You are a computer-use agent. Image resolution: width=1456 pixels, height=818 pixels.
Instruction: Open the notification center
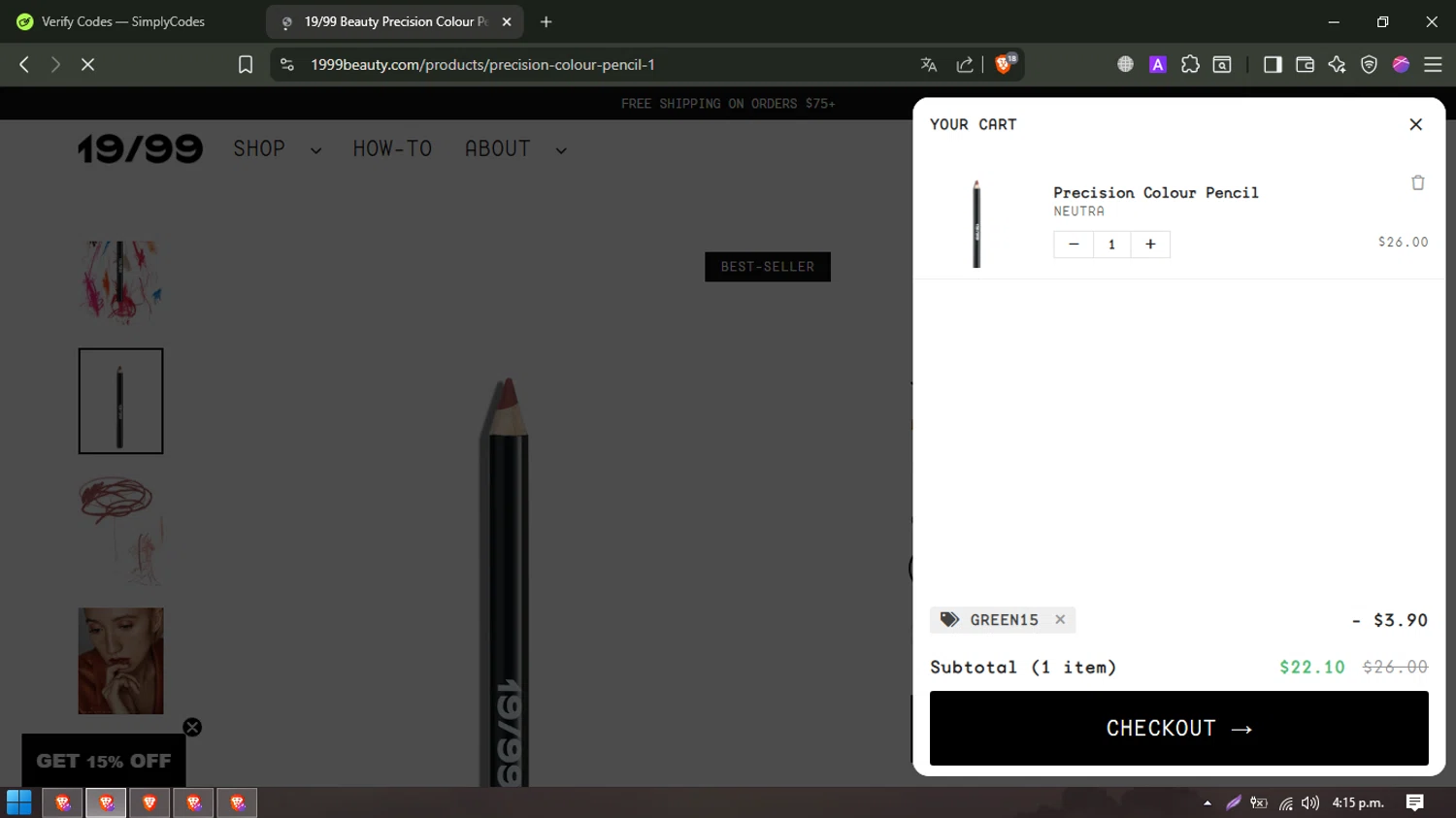point(1414,802)
